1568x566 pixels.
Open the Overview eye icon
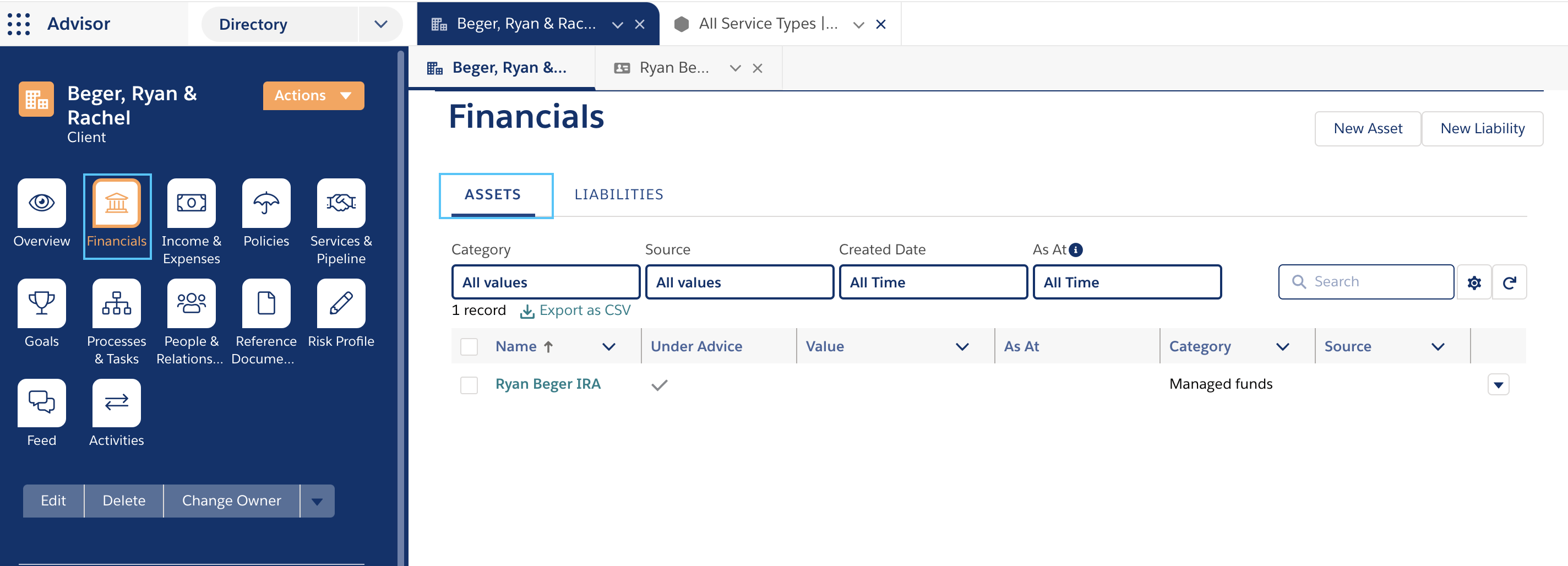point(41,203)
